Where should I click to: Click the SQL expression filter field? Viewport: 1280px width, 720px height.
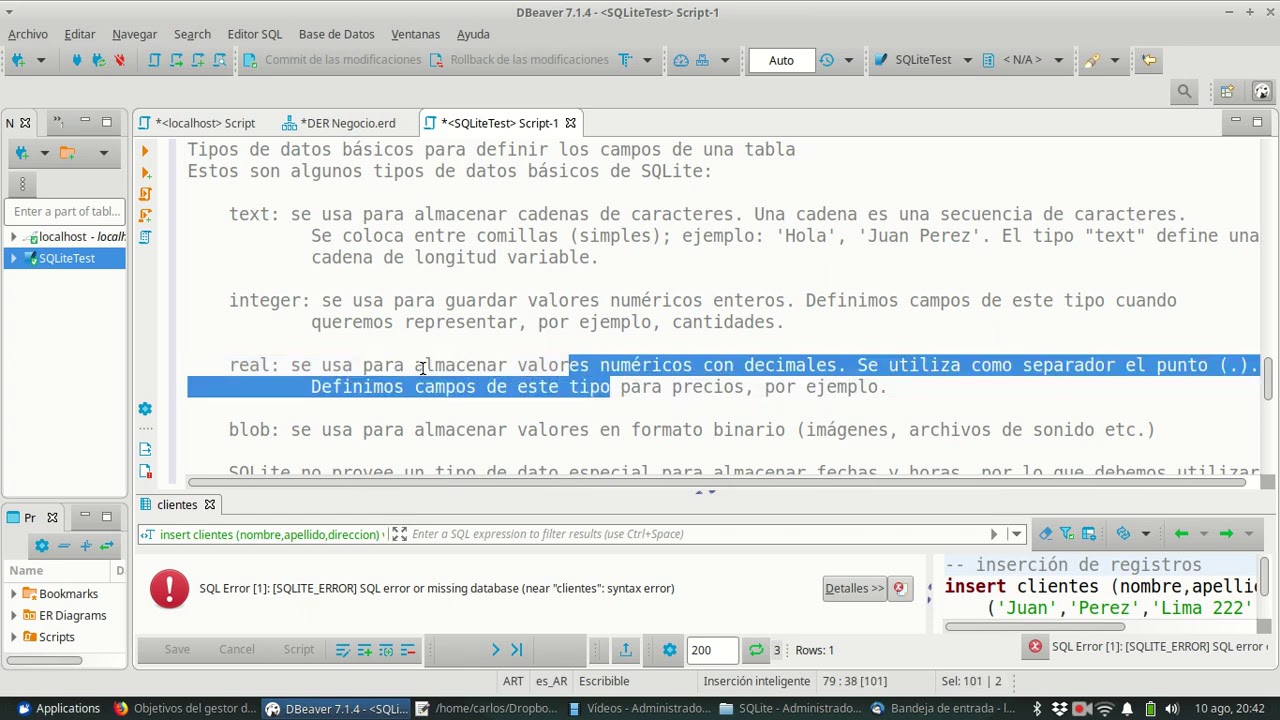(695, 534)
